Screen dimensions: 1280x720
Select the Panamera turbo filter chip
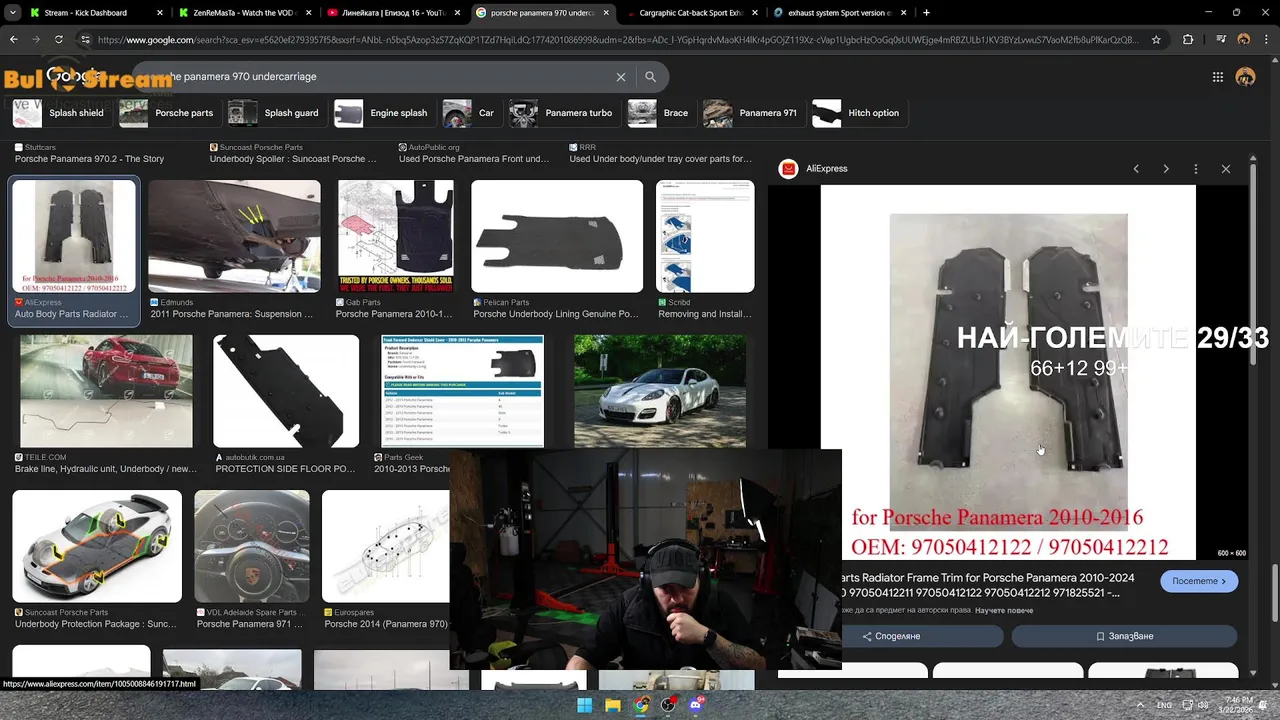coord(564,113)
